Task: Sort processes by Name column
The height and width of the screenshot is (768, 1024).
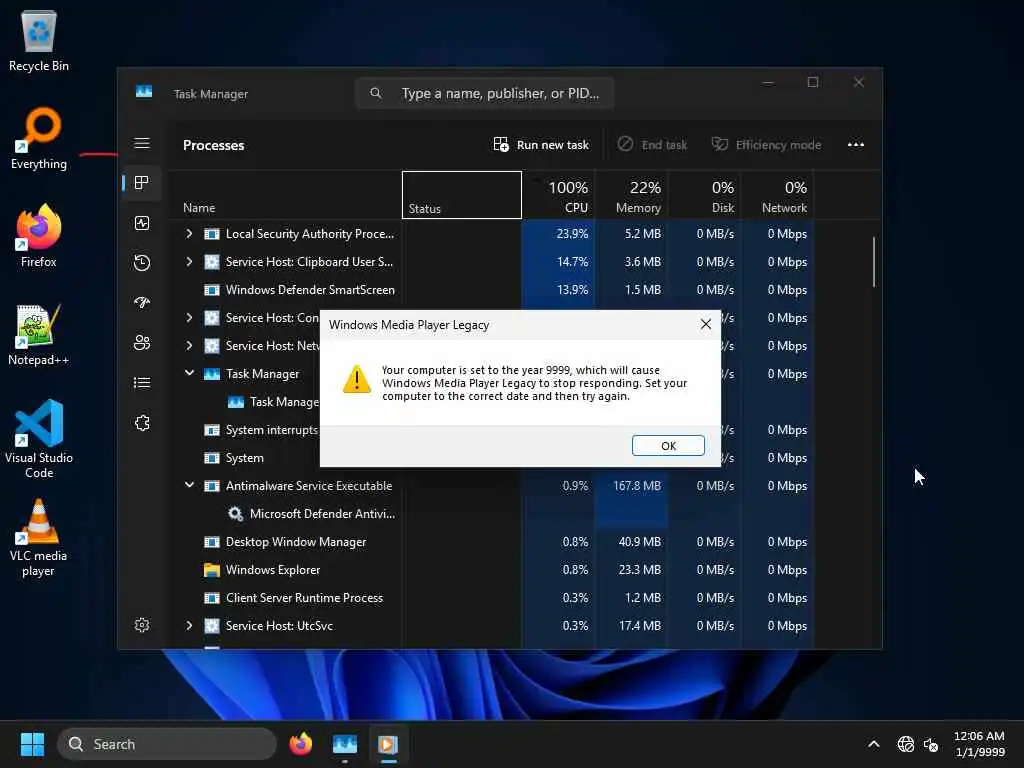Action: click(285, 195)
